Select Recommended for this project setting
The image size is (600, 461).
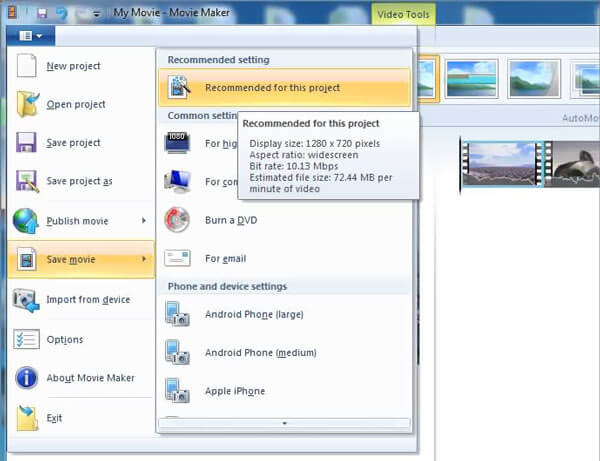tap(284, 88)
